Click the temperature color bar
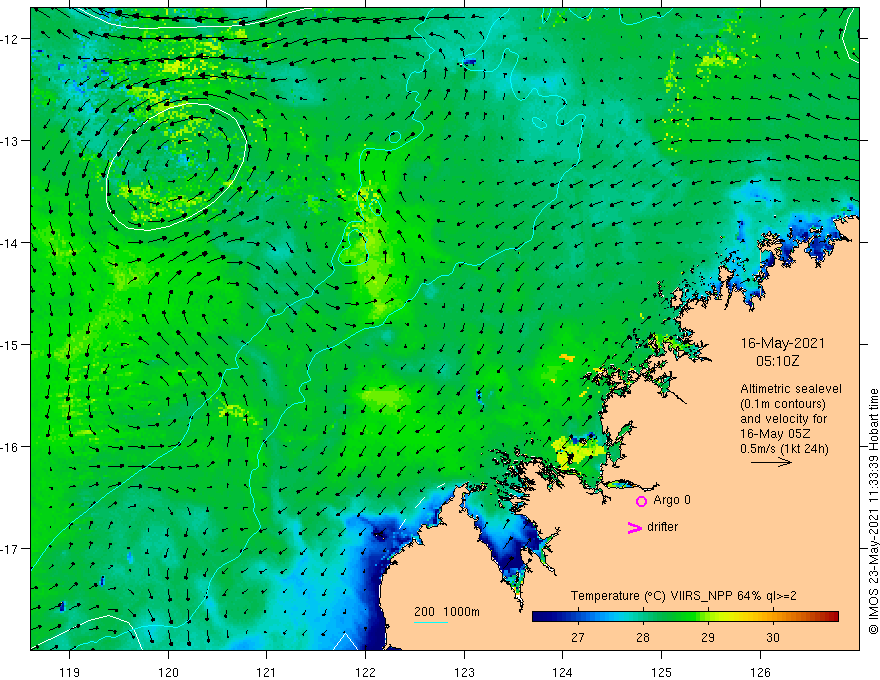 685,617
